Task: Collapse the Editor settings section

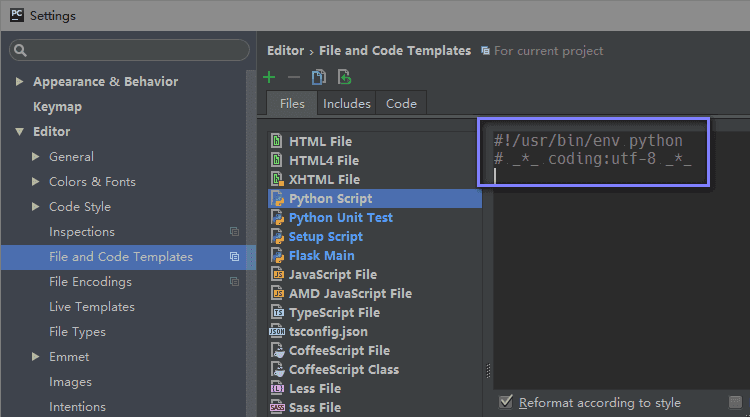Action: pyautogui.click(x=20, y=132)
